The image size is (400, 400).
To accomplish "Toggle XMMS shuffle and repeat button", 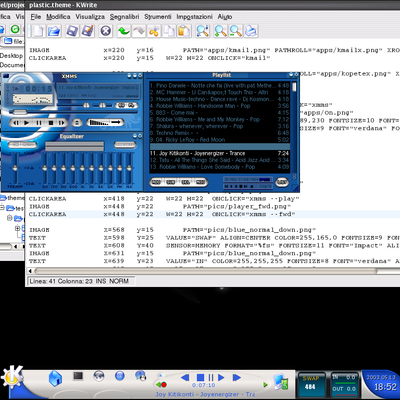I will (127, 105).
